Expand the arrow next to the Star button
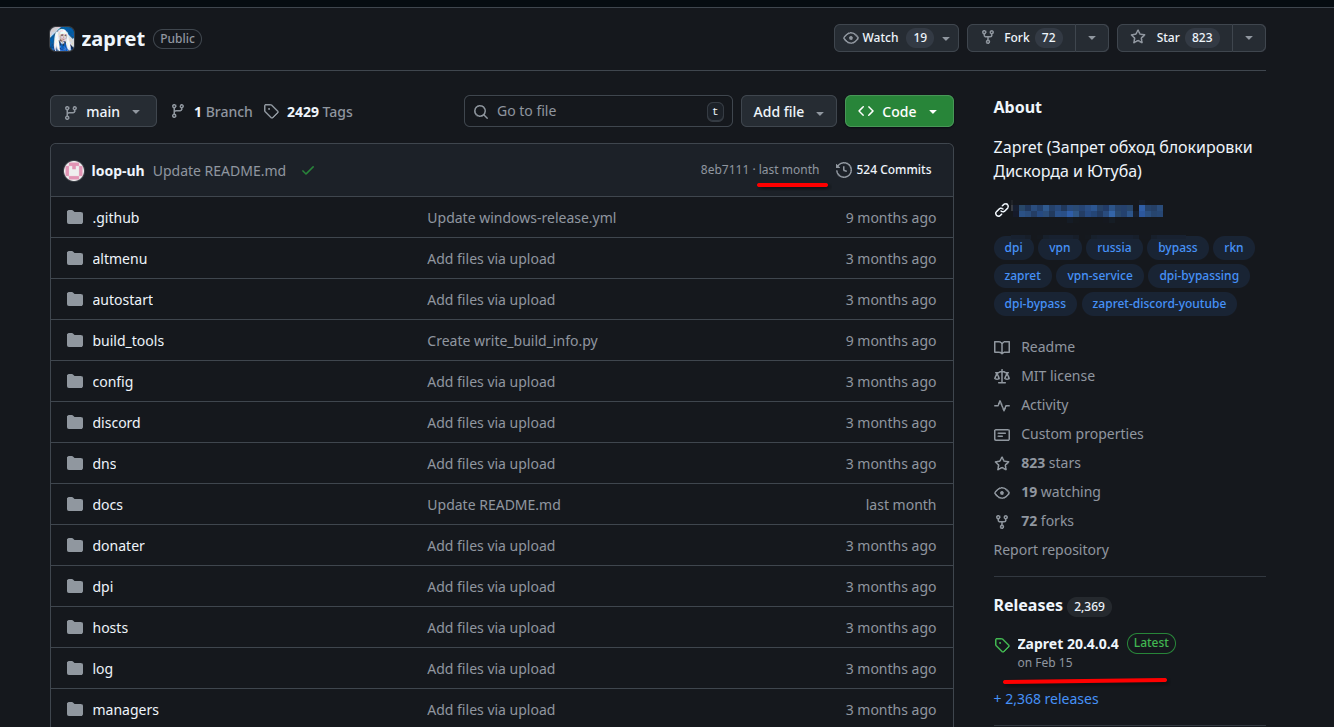This screenshot has width=1334, height=727. (x=1249, y=38)
